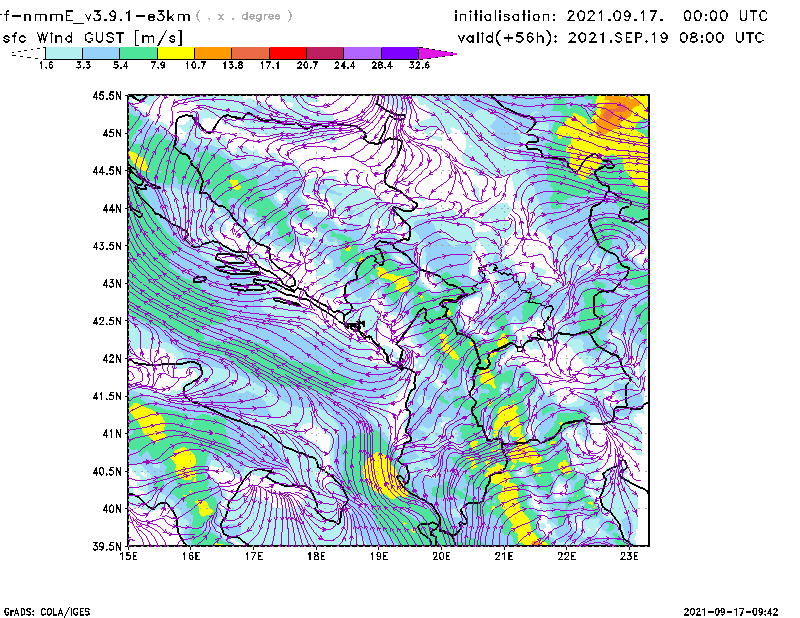Click the magenta arrow end of legend
The width and height of the screenshot is (800, 618).
pyautogui.click(x=437, y=53)
